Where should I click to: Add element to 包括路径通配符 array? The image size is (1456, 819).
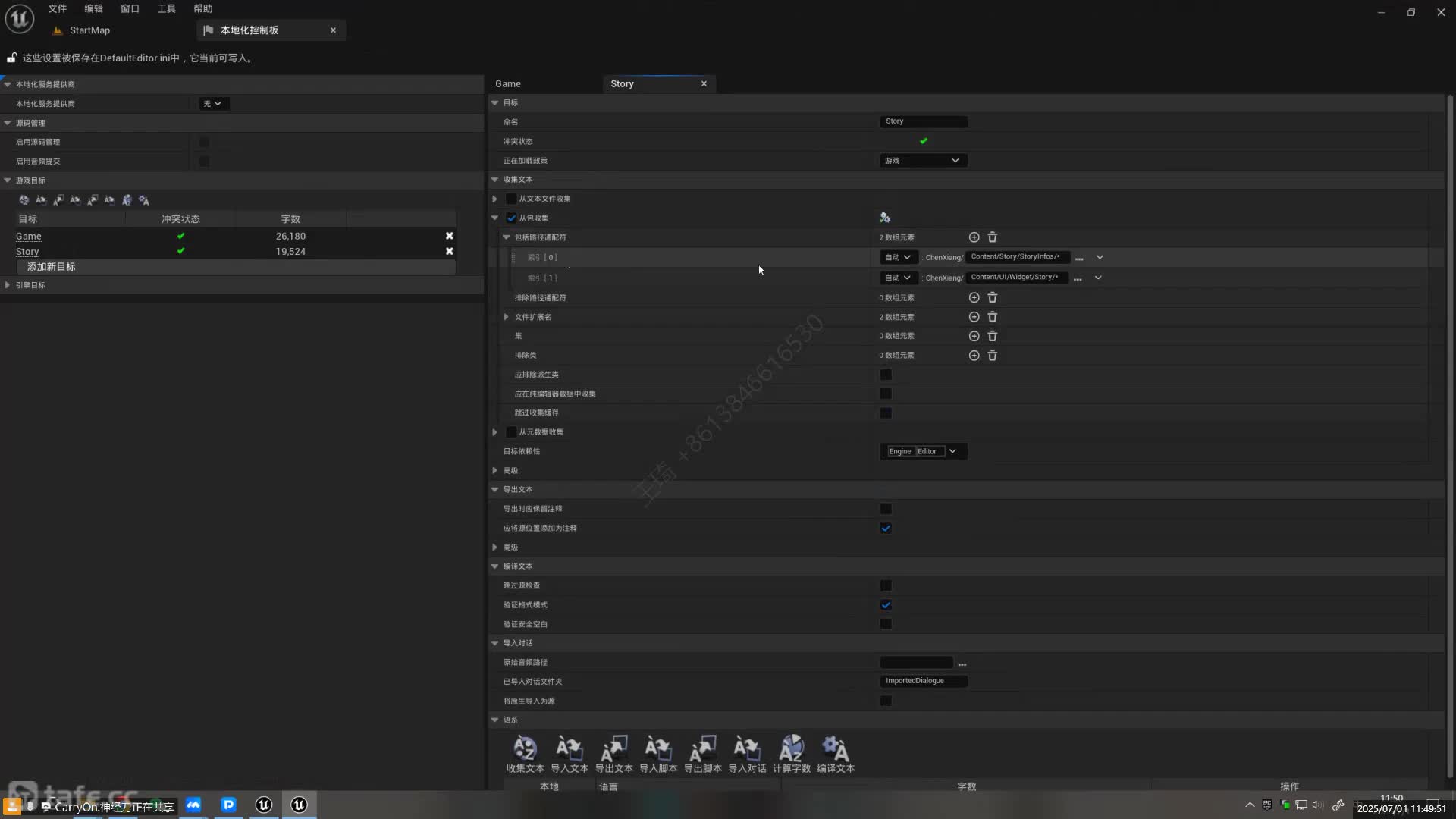(974, 237)
